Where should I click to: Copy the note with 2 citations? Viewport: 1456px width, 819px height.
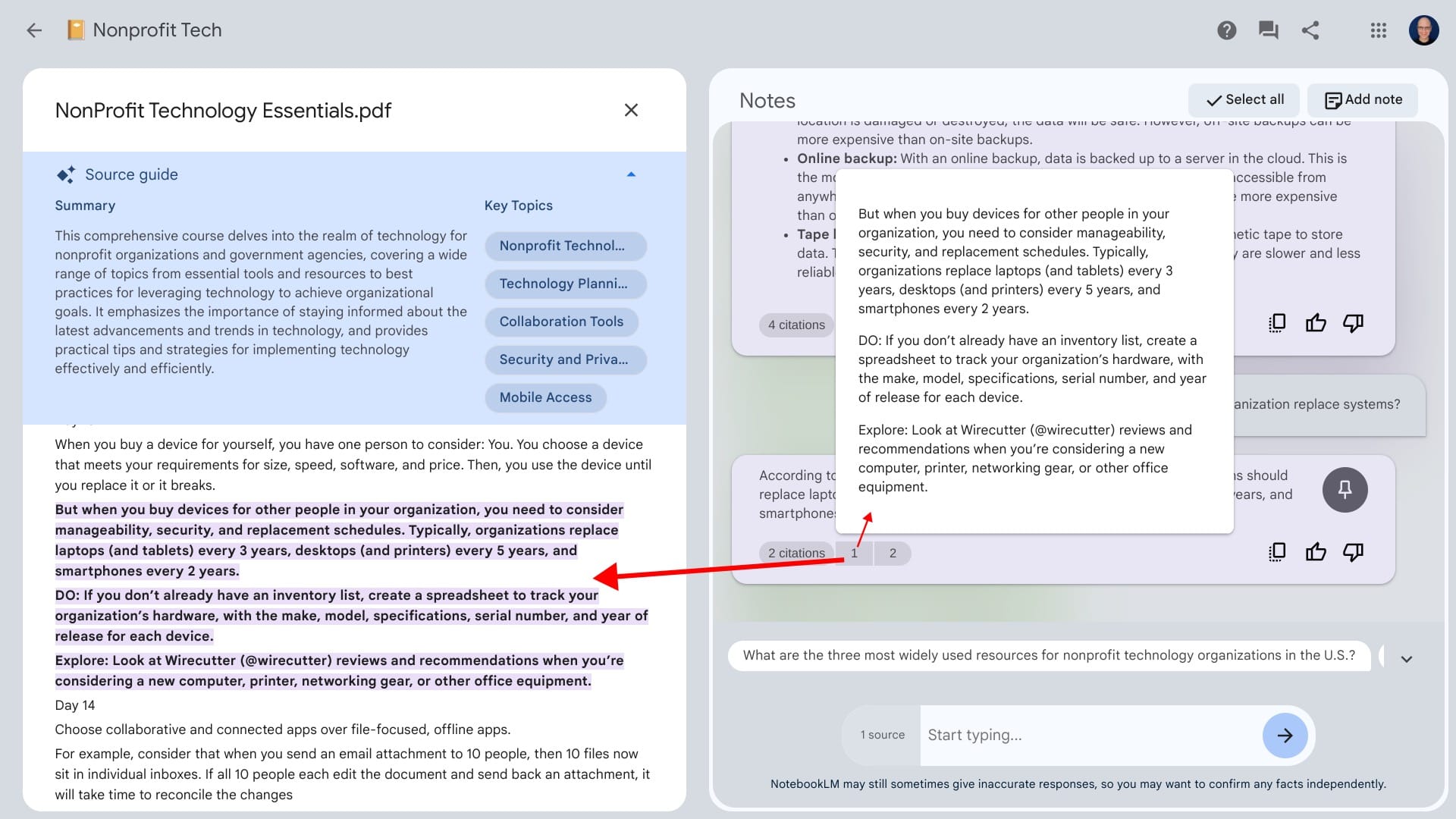[1277, 552]
